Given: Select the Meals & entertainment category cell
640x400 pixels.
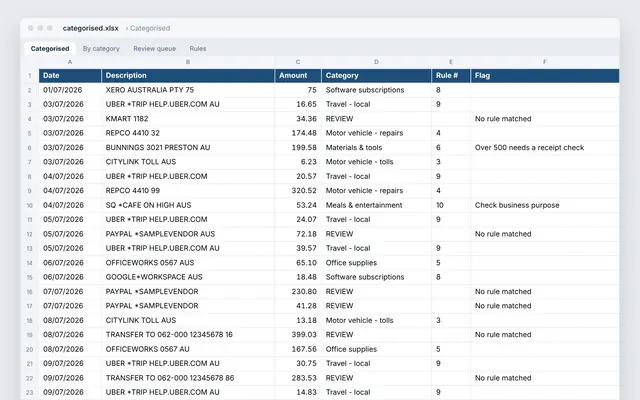Looking at the screenshot, I should [376, 205].
